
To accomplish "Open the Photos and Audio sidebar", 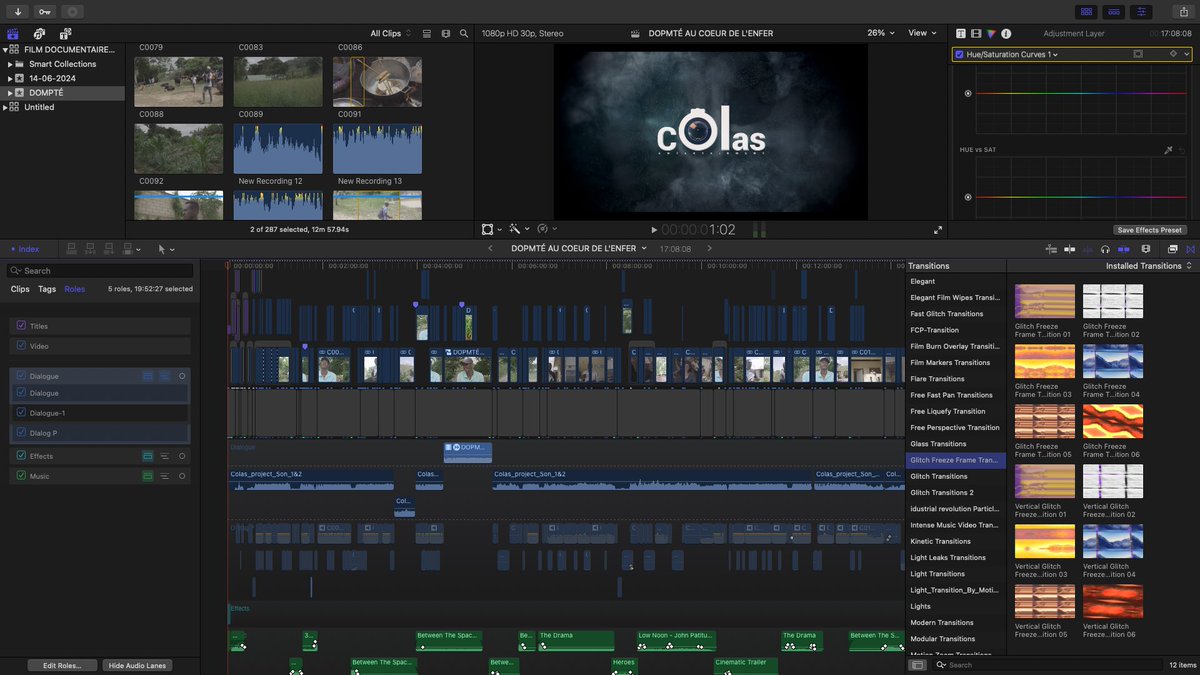I will pos(39,33).
